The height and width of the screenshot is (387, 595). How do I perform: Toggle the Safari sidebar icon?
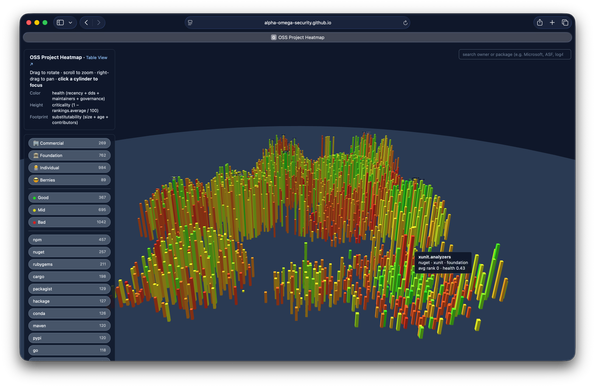[x=60, y=23]
